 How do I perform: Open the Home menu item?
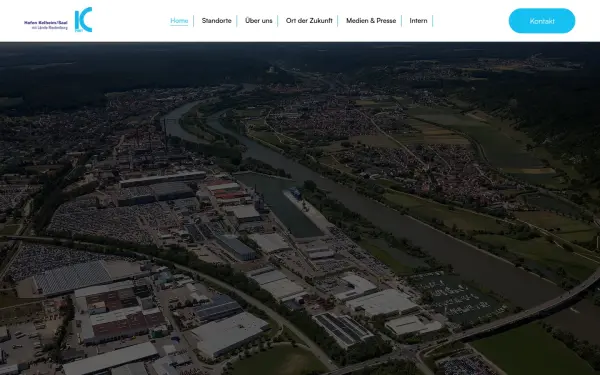pos(179,21)
